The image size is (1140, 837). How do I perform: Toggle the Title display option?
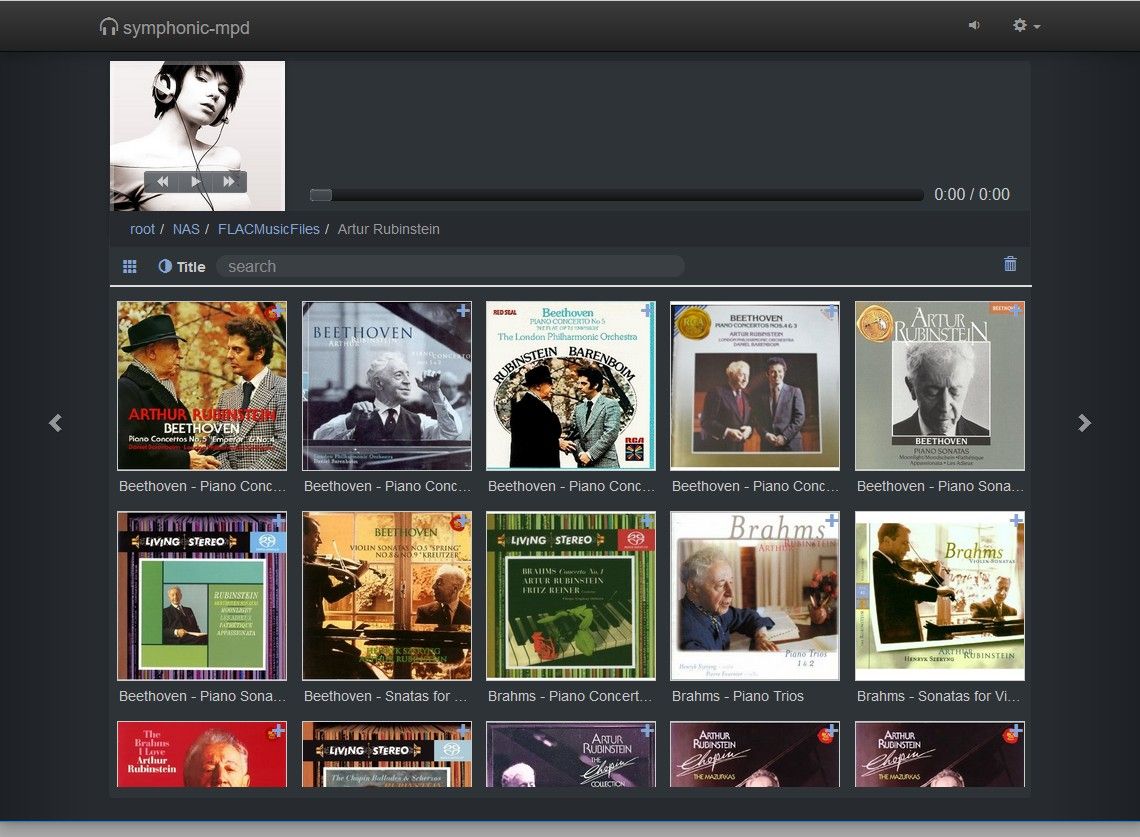coord(182,267)
